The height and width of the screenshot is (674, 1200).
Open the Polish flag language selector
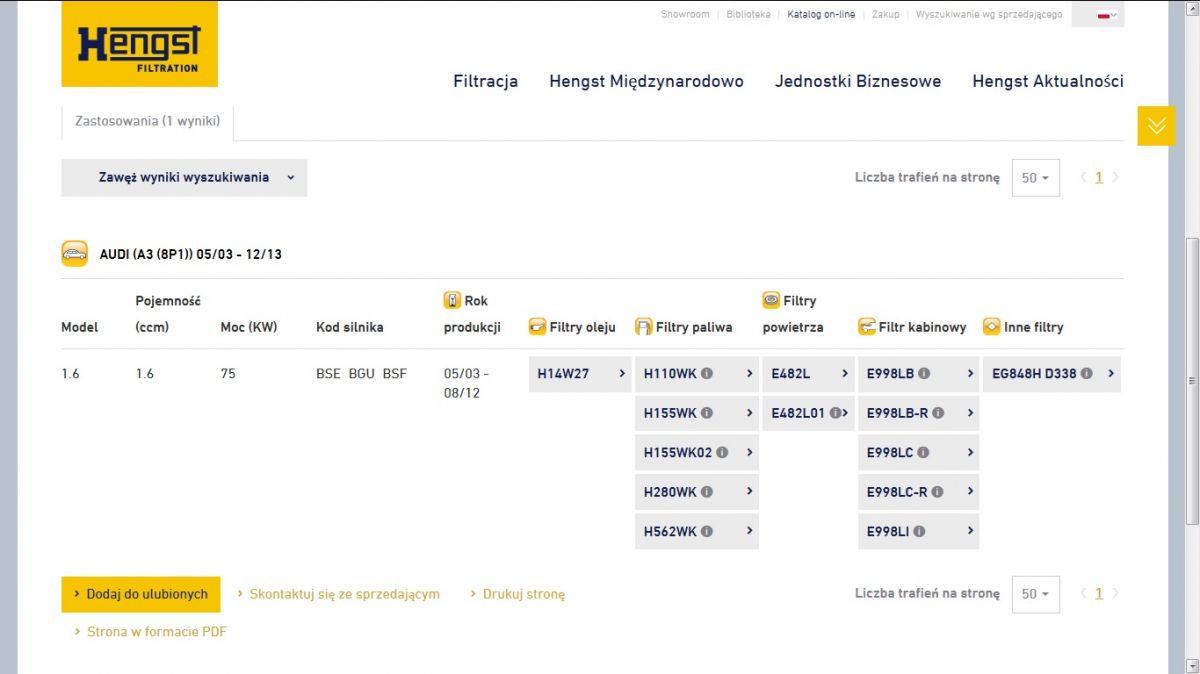(x=1107, y=14)
